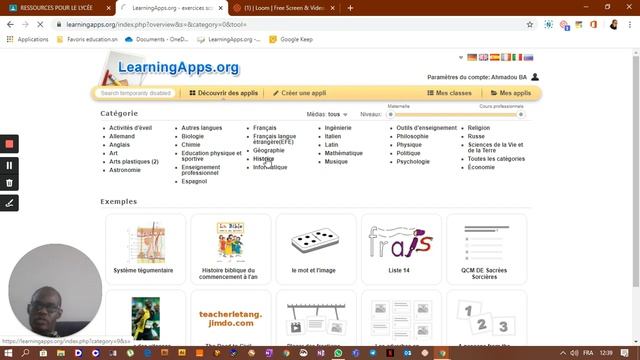Open the Windows notification center
Viewport: 640px width, 360px height.
624,353
